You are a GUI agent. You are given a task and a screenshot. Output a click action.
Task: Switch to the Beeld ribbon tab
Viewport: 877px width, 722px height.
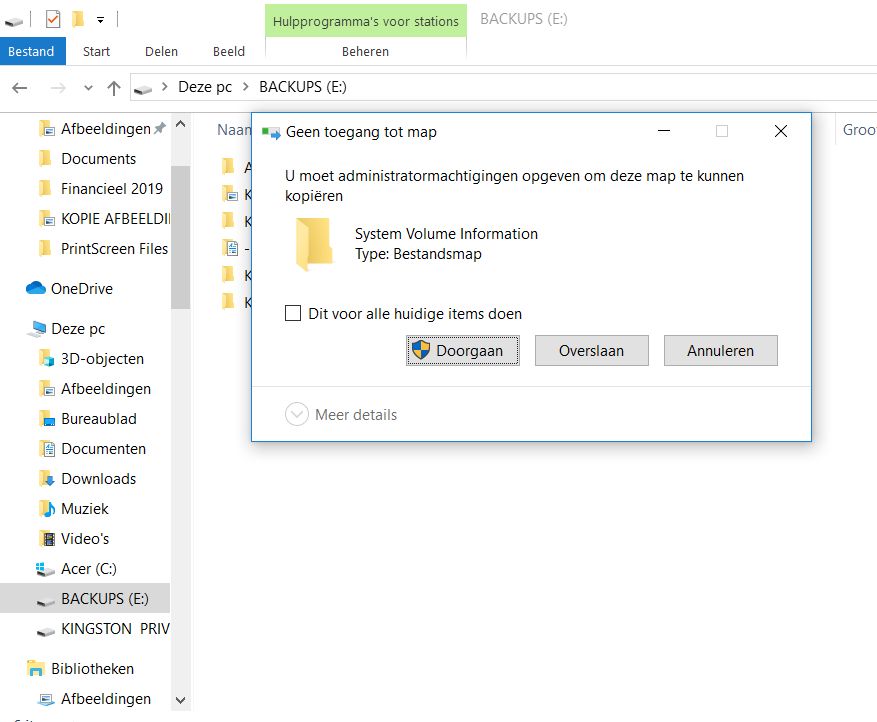(x=229, y=51)
